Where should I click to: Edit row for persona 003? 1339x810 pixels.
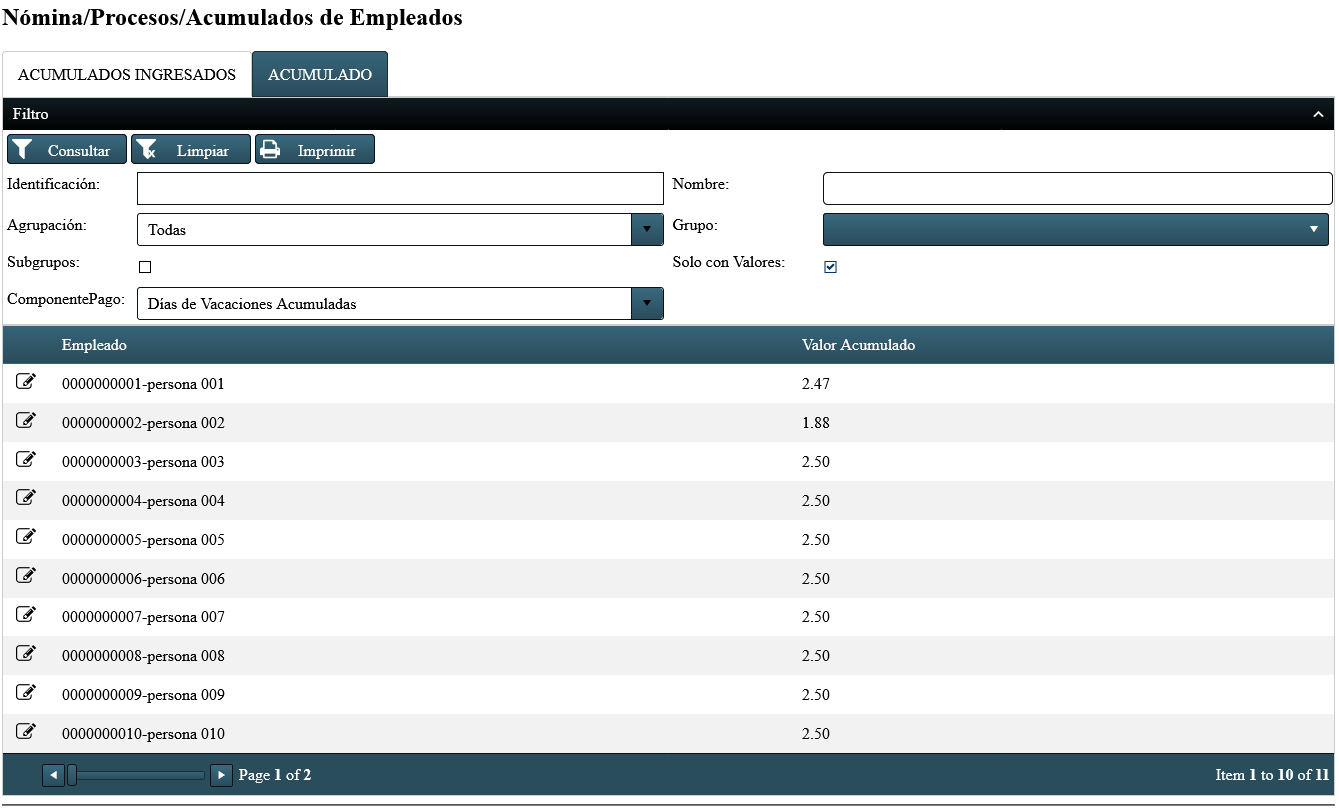[x=26, y=460]
